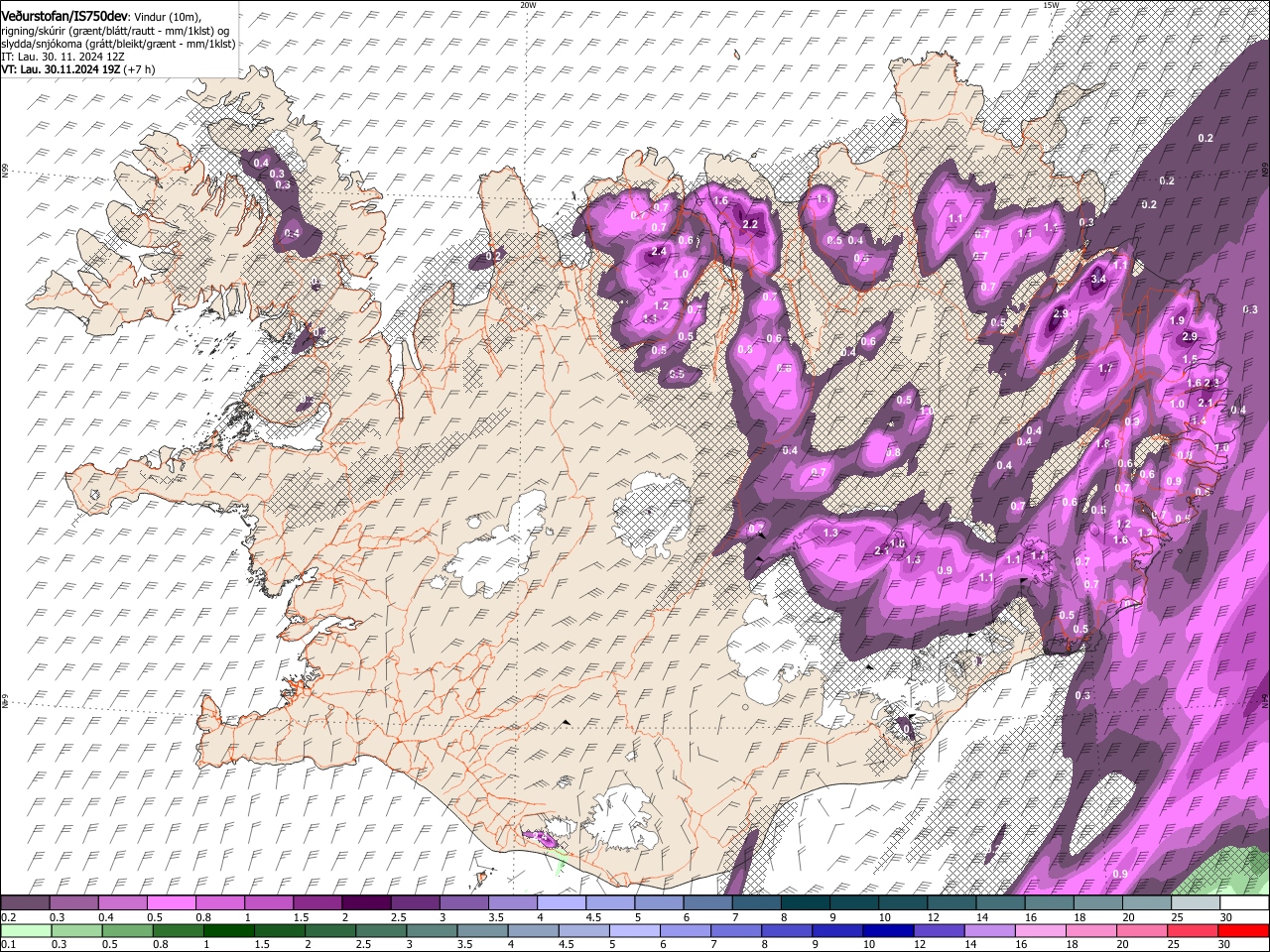Click the 'rigning/skúrir' description line

pos(115,31)
